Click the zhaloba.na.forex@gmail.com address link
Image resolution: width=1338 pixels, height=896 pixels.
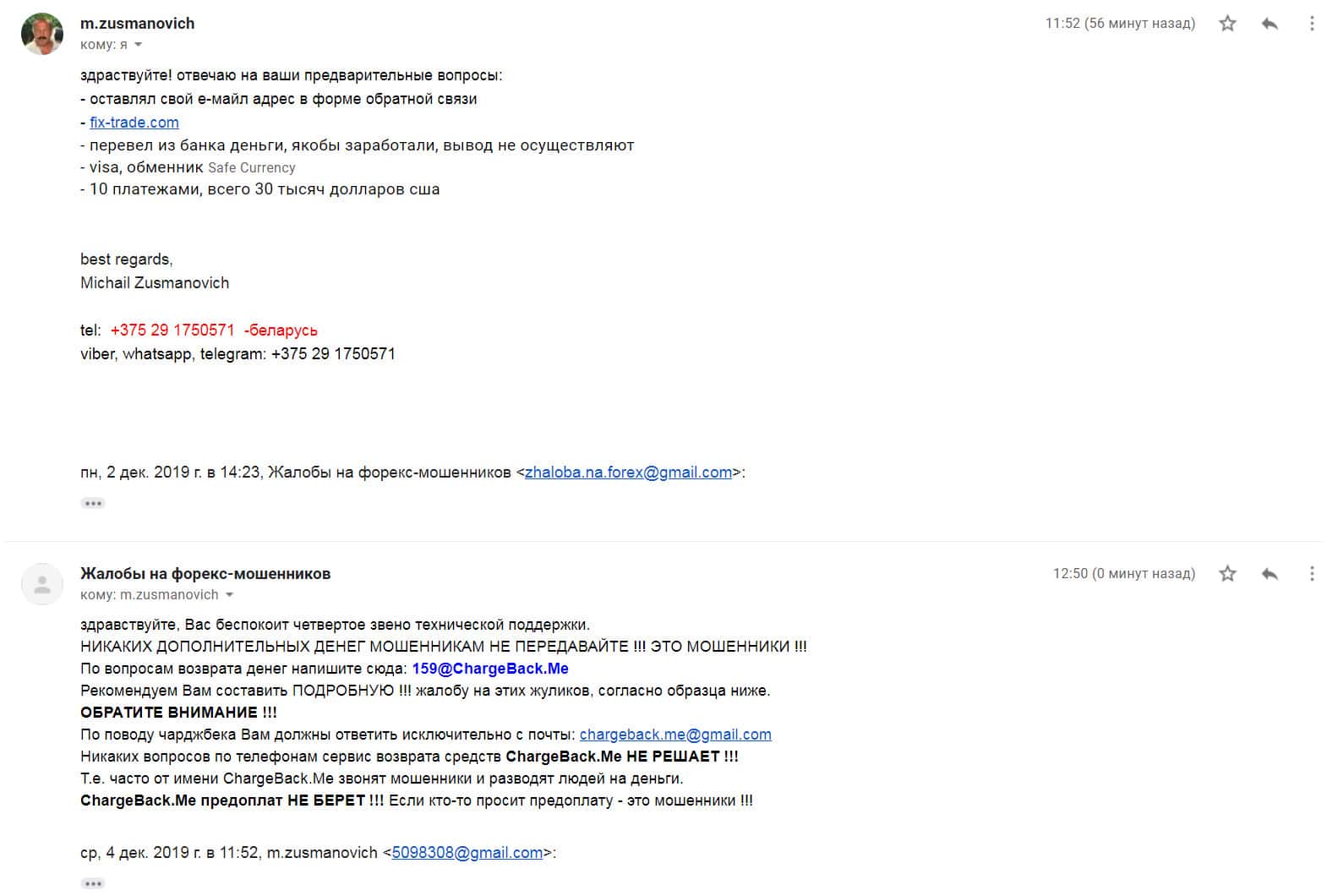(628, 473)
